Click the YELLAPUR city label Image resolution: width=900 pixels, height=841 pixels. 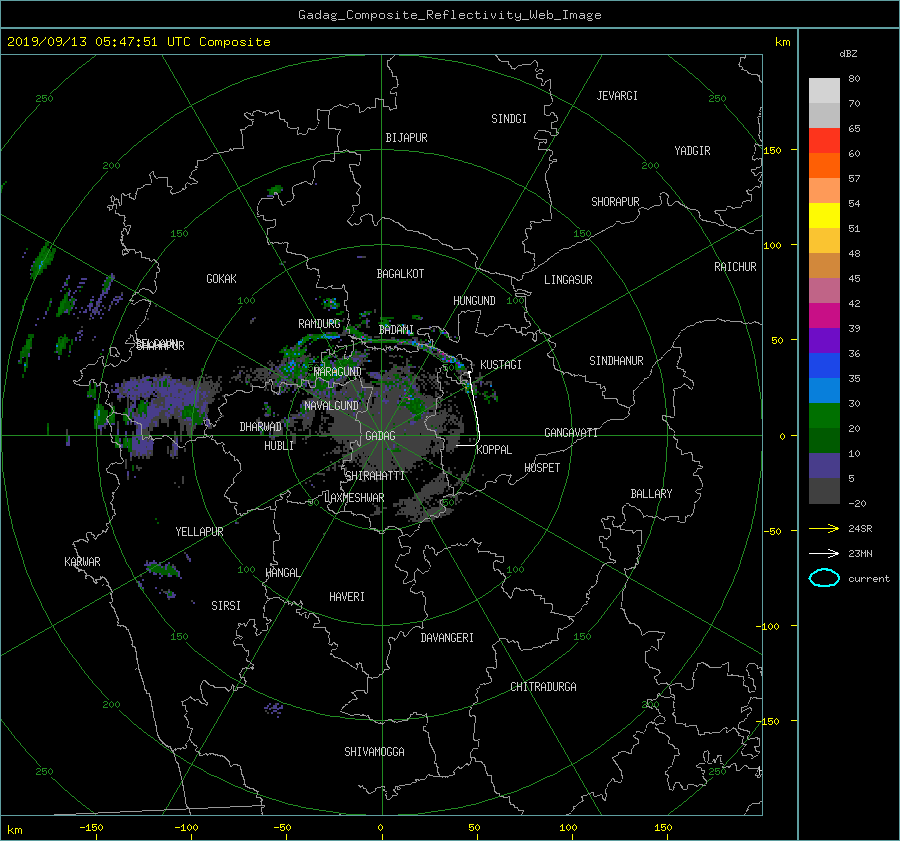(x=199, y=532)
